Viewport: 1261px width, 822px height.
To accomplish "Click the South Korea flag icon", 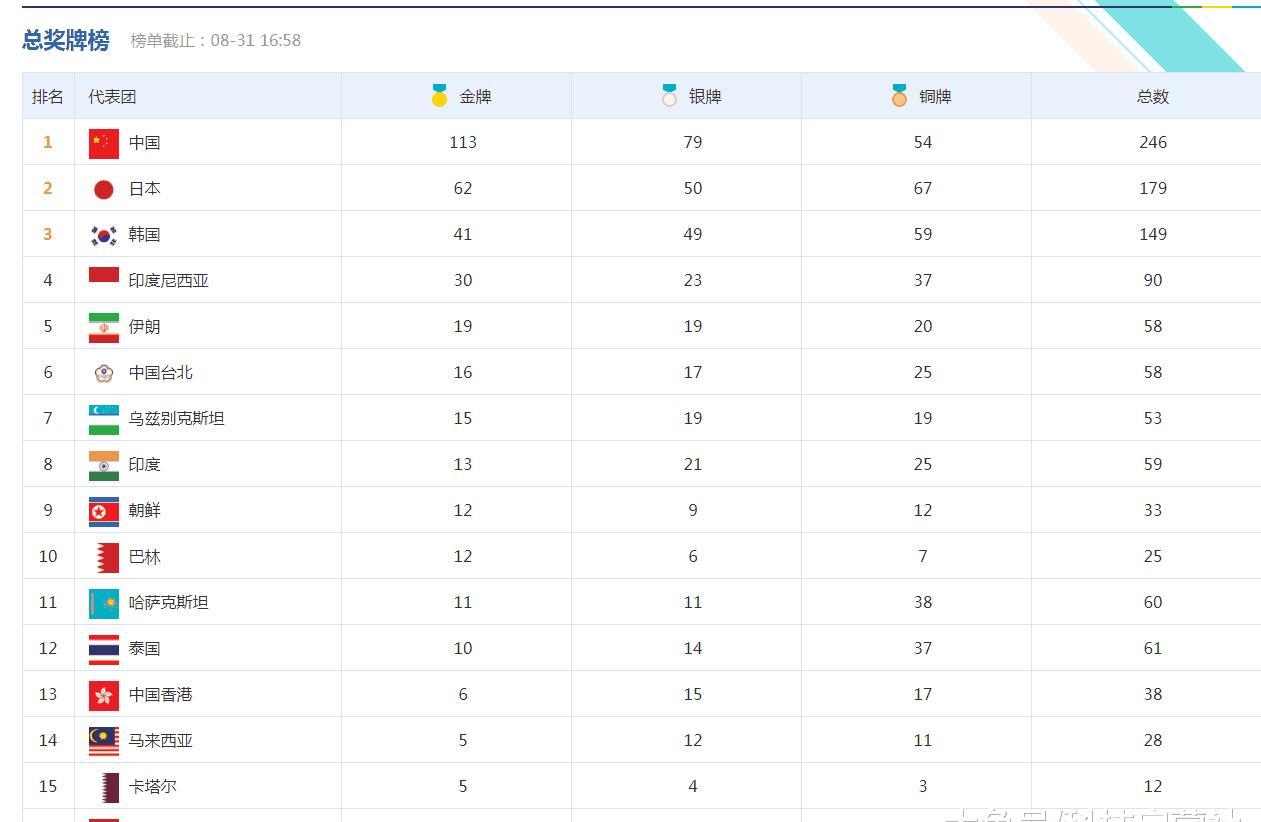I will coord(103,235).
